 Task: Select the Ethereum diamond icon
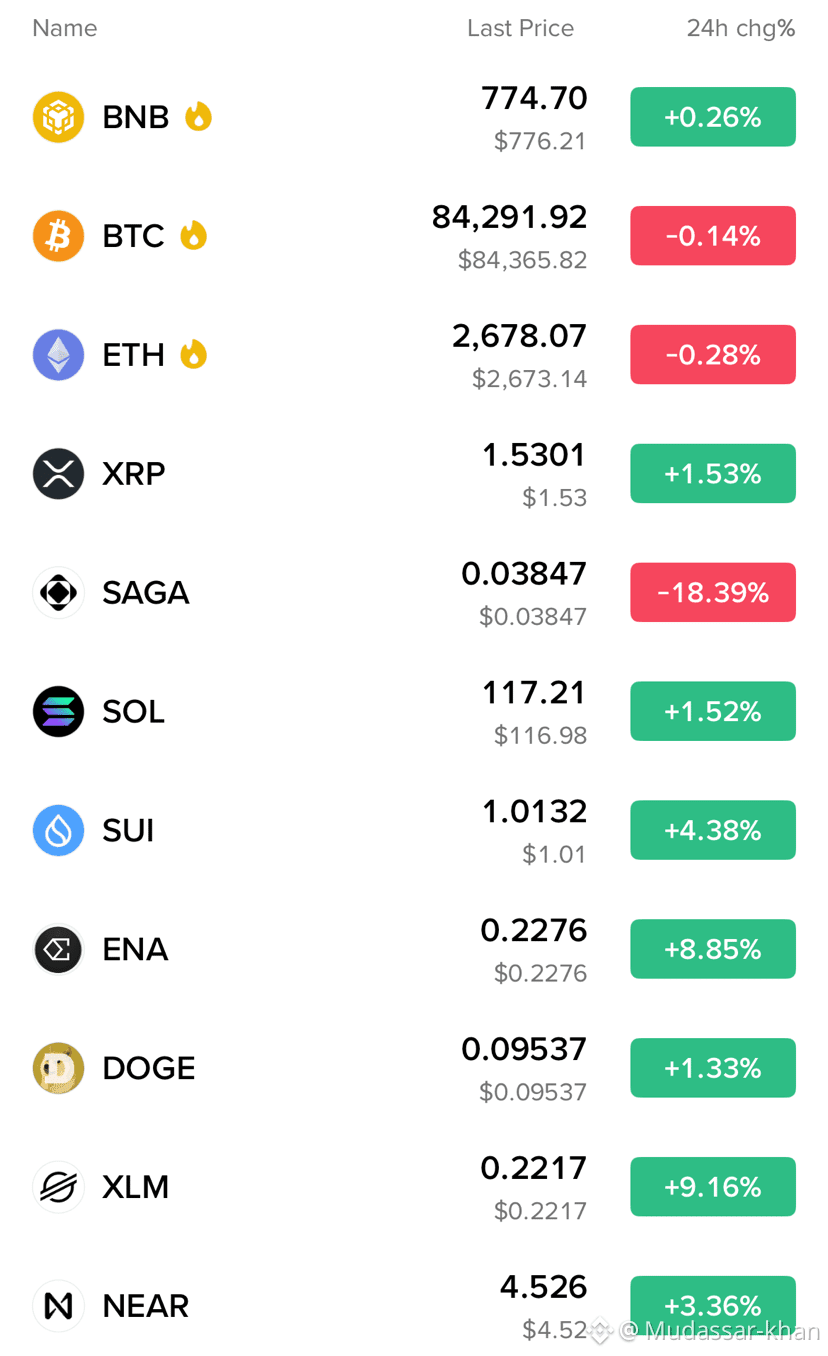click(58, 355)
